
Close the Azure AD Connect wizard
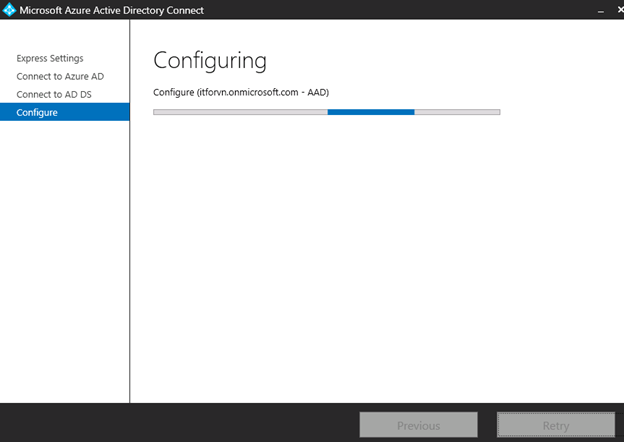click(620, 10)
